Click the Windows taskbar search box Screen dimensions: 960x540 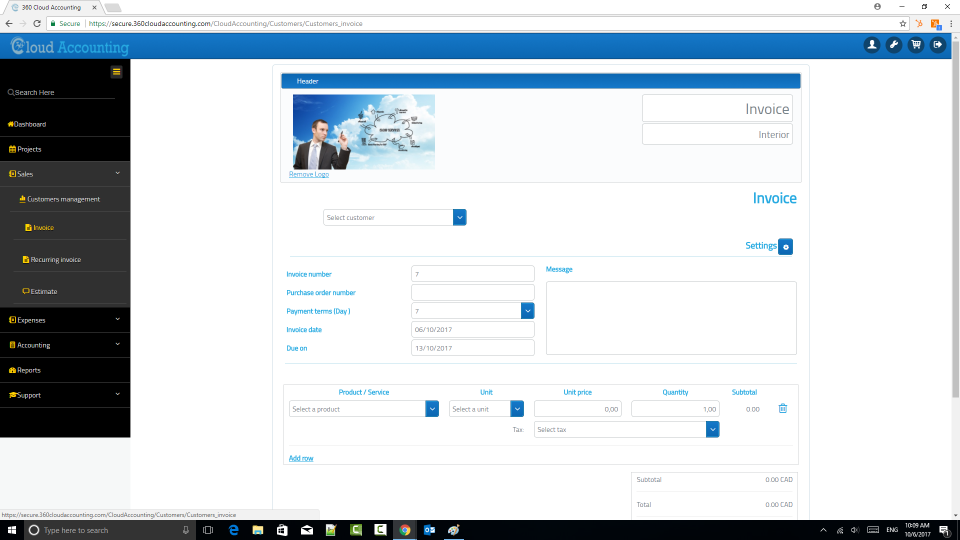pyautogui.click(x=110, y=530)
